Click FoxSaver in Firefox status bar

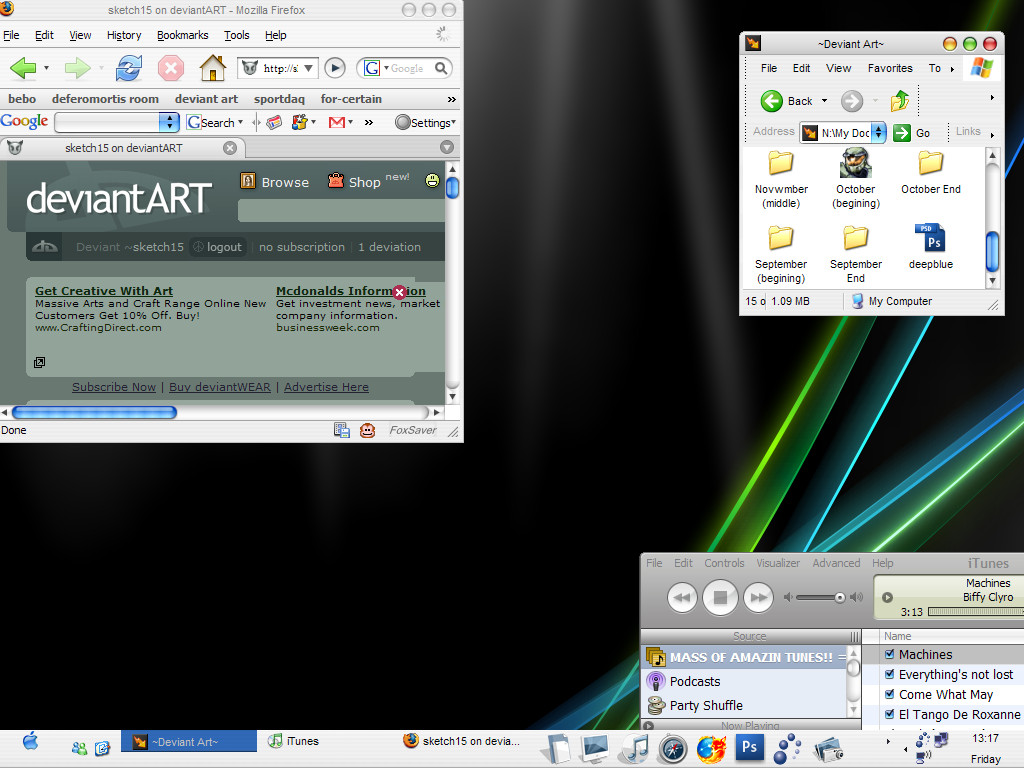pos(413,430)
